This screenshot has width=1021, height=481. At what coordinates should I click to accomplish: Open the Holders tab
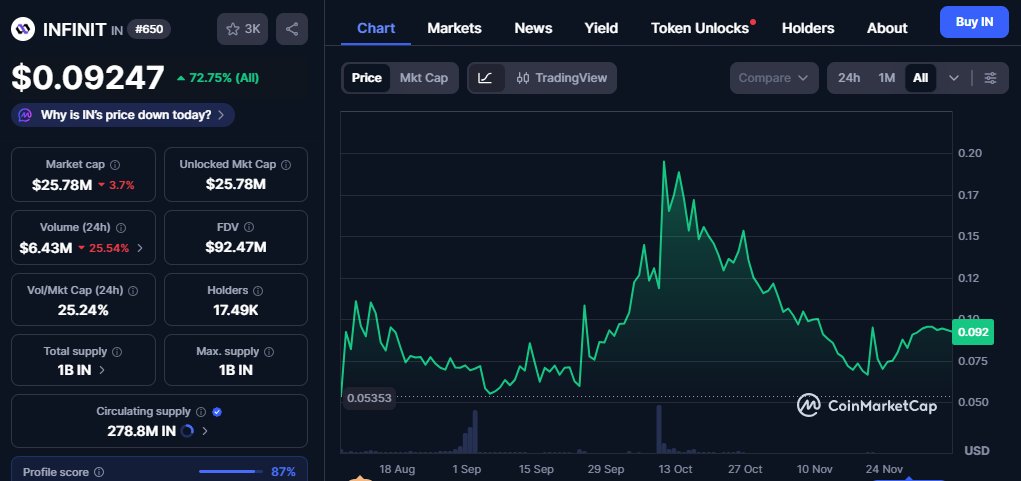tap(808, 28)
